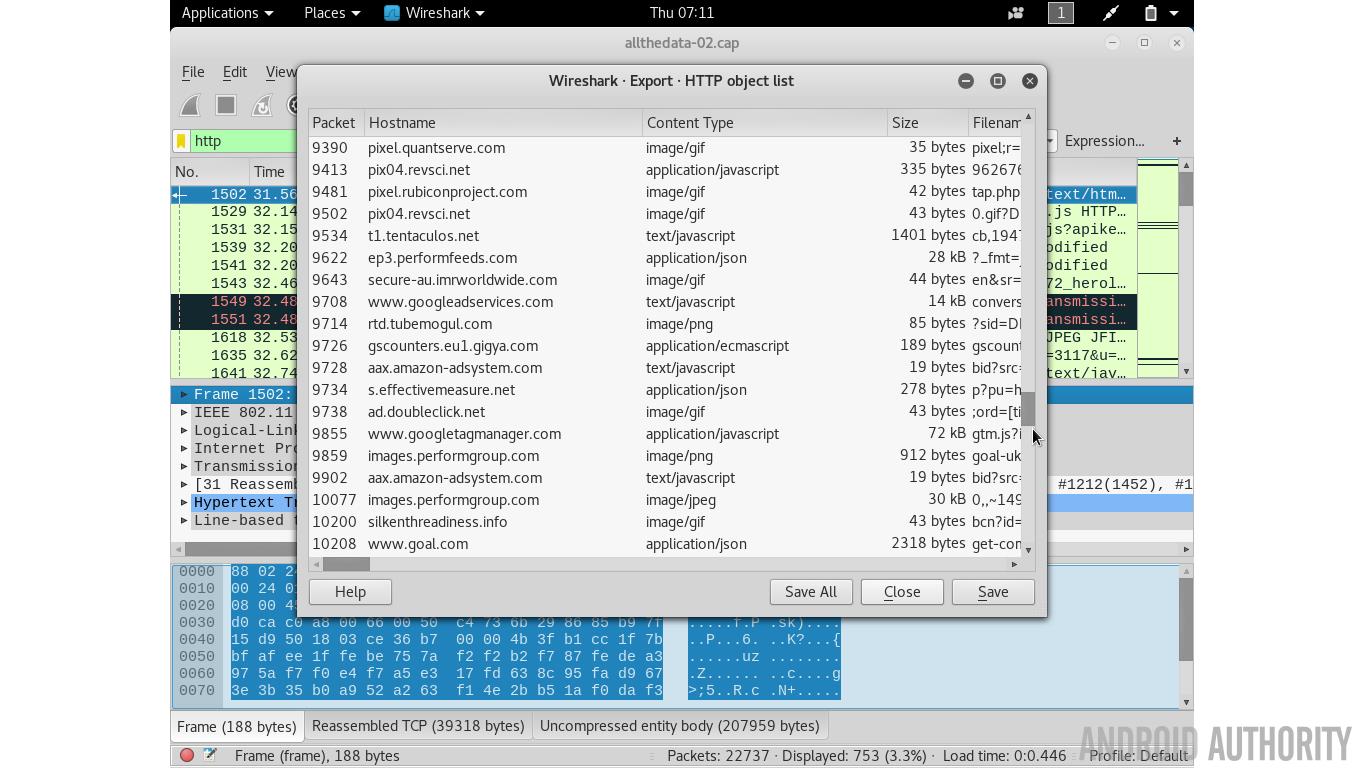Select the silkenthreadiness.info row
The image size is (1365, 768).
[x=665, y=522]
